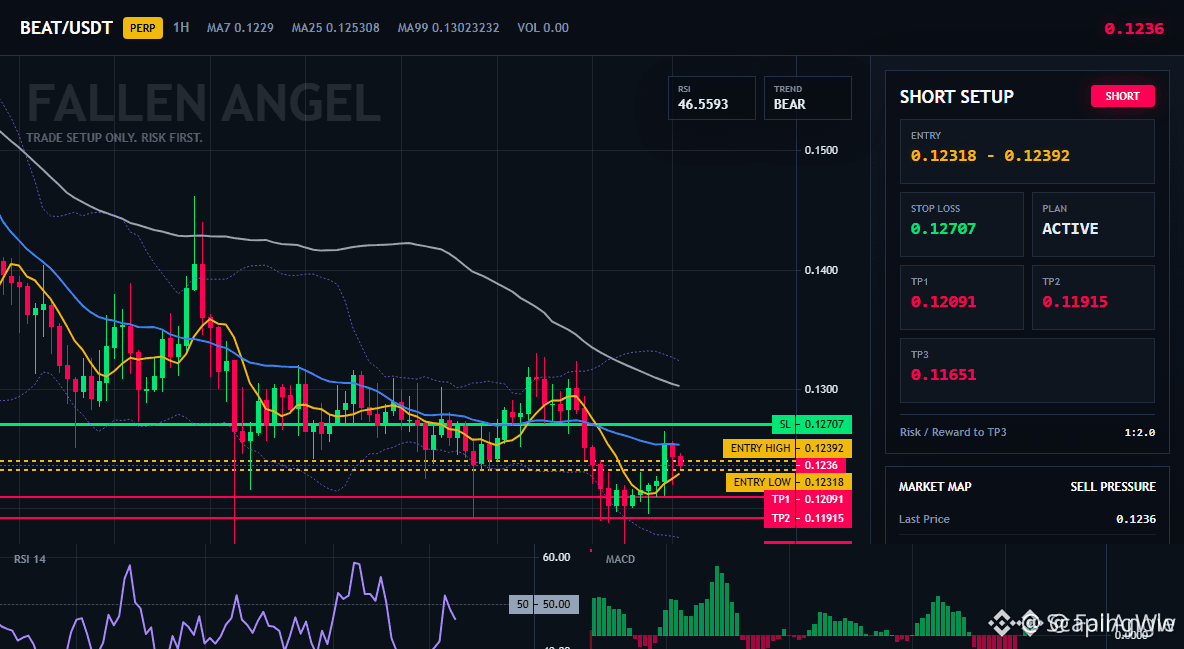
Task: Click the MA25 0.125308 indicator value
Action: pos(336,28)
